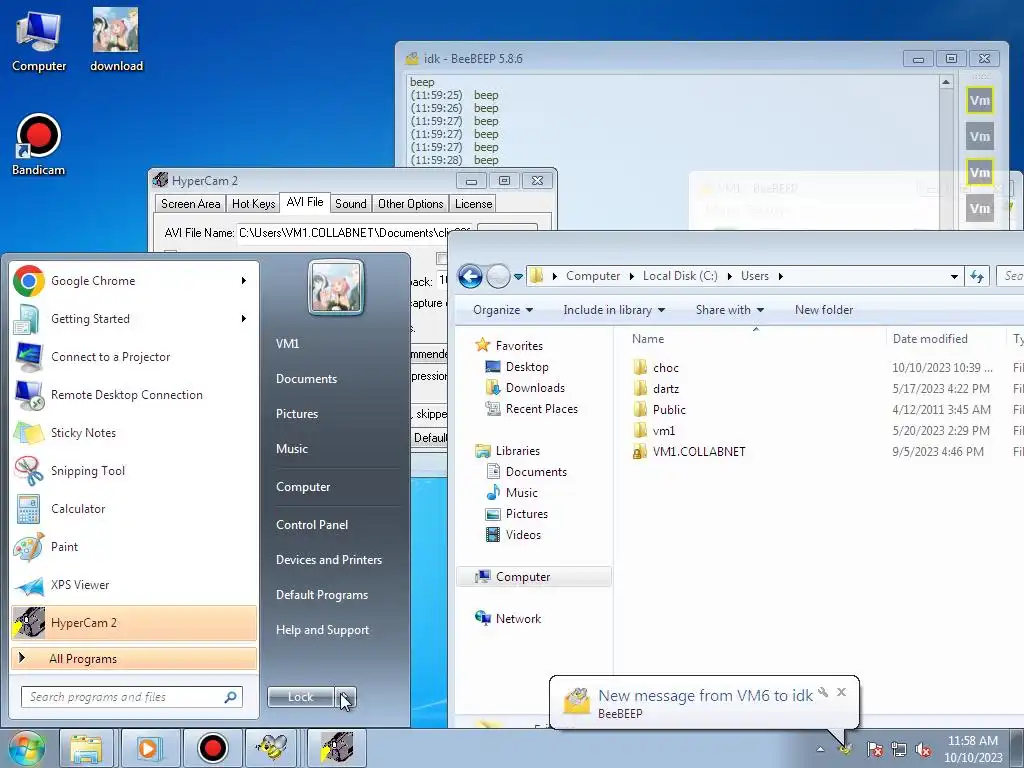
Task: Launch Paint from Start menu
Action: click(x=134, y=547)
